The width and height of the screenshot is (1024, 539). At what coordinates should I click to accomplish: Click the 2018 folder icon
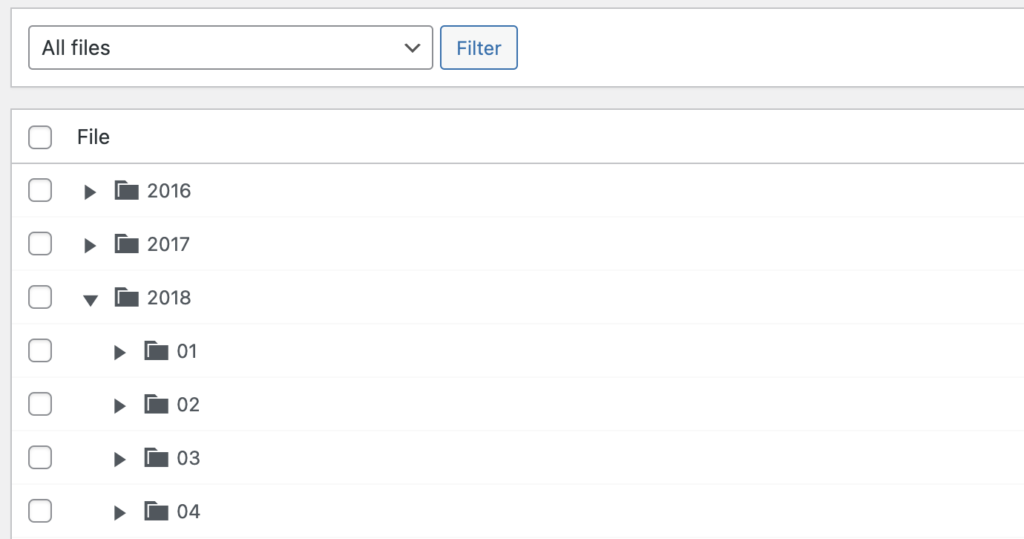pos(126,297)
